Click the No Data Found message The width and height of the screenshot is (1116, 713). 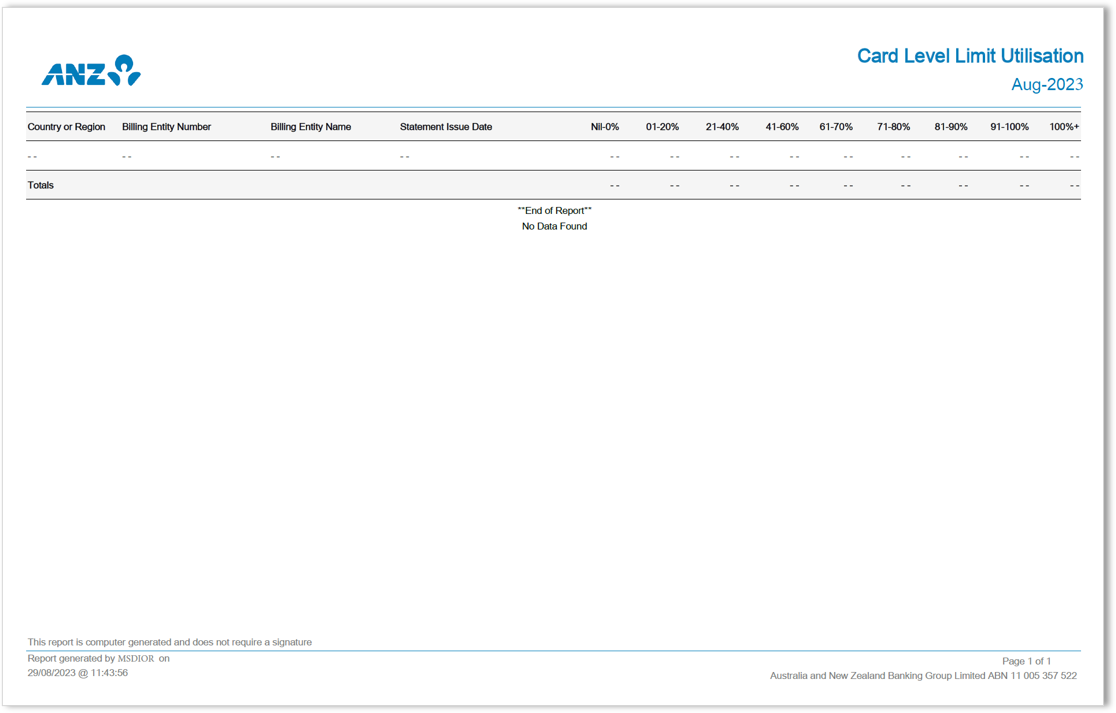[554, 226]
